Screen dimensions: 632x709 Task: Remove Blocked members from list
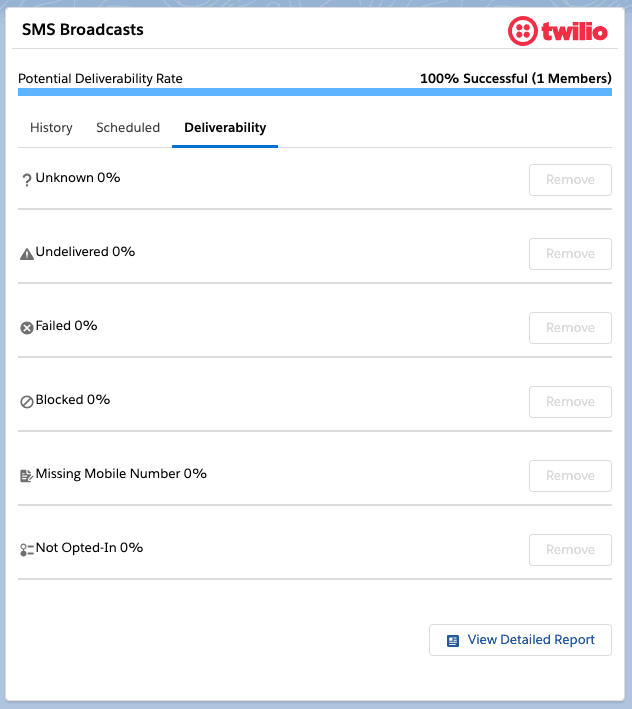click(570, 402)
